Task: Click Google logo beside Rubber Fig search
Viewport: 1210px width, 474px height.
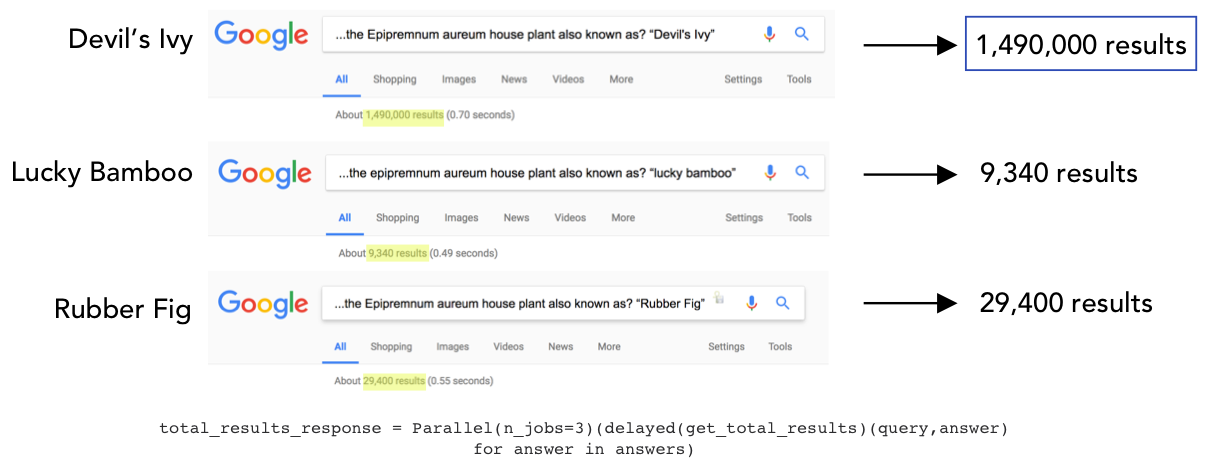Action: click(x=264, y=304)
